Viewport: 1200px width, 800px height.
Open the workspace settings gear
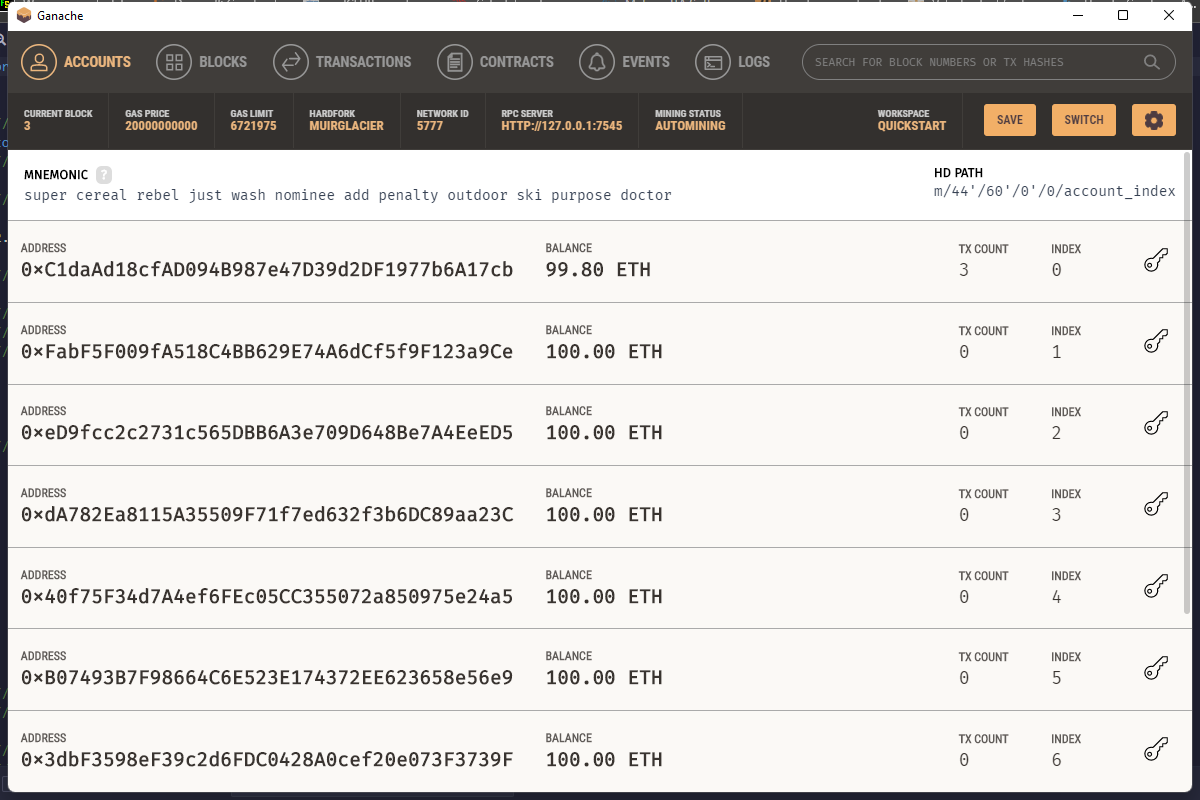pyautogui.click(x=1153, y=119)
